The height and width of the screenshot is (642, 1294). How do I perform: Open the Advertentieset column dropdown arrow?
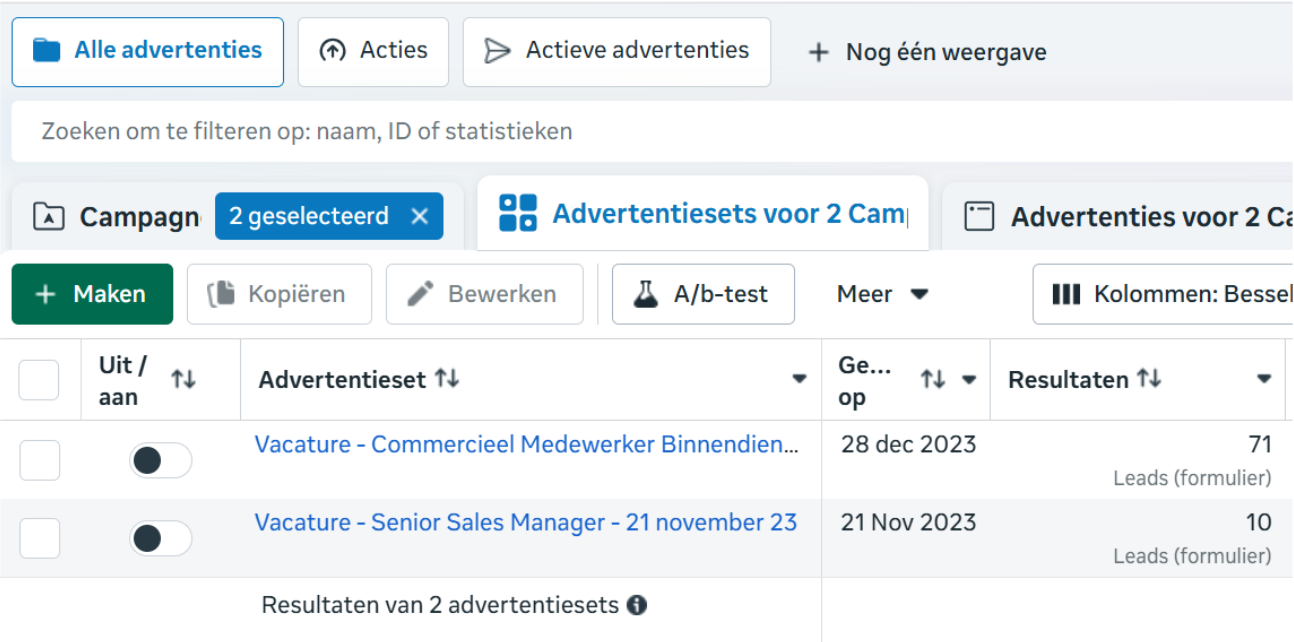[x=799, y=379]
